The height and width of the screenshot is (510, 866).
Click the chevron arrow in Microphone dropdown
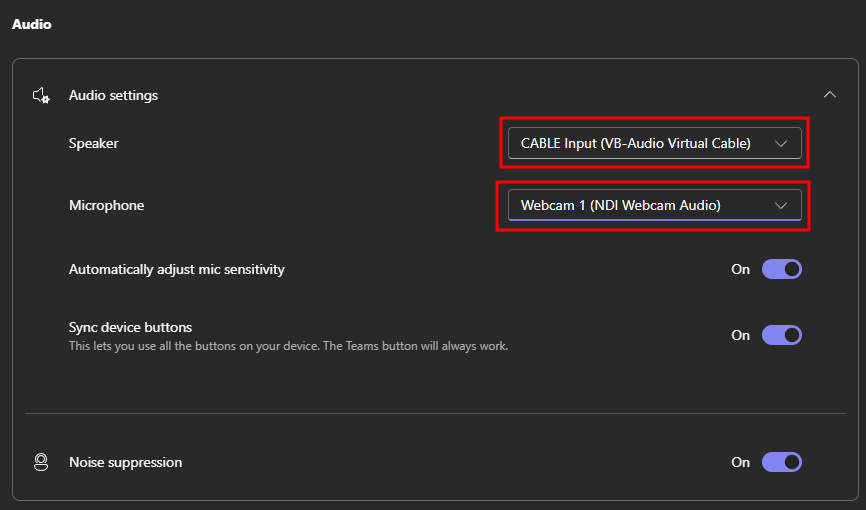tap(782, 205)
